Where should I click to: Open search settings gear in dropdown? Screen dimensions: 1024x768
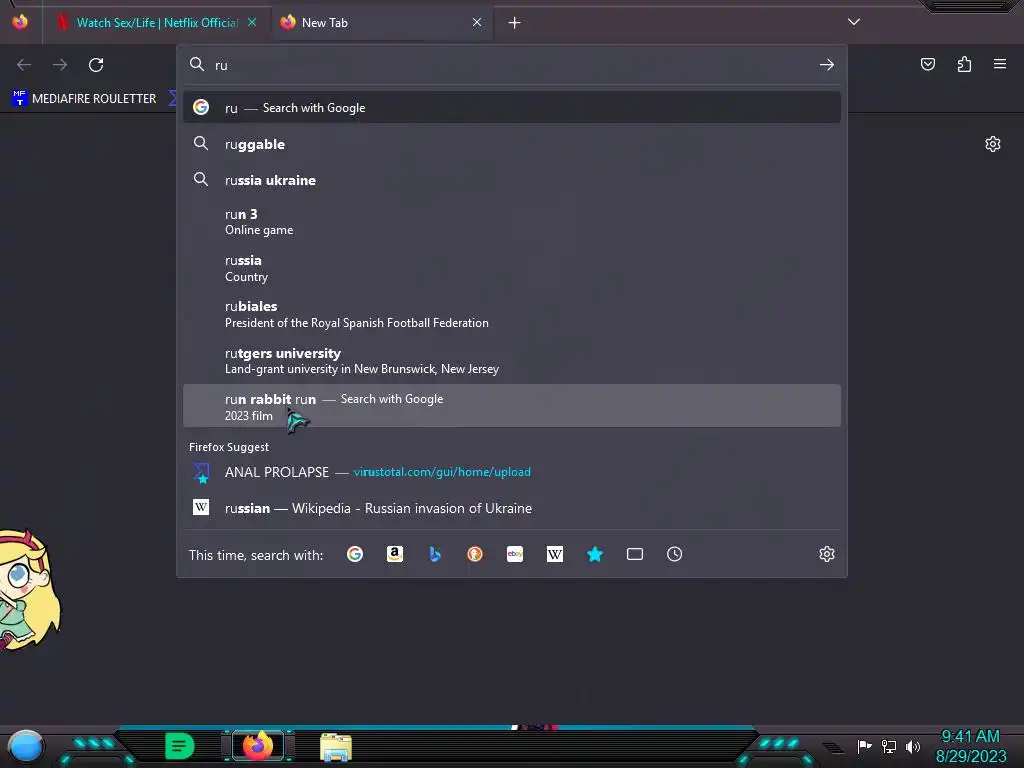point(827,554)
